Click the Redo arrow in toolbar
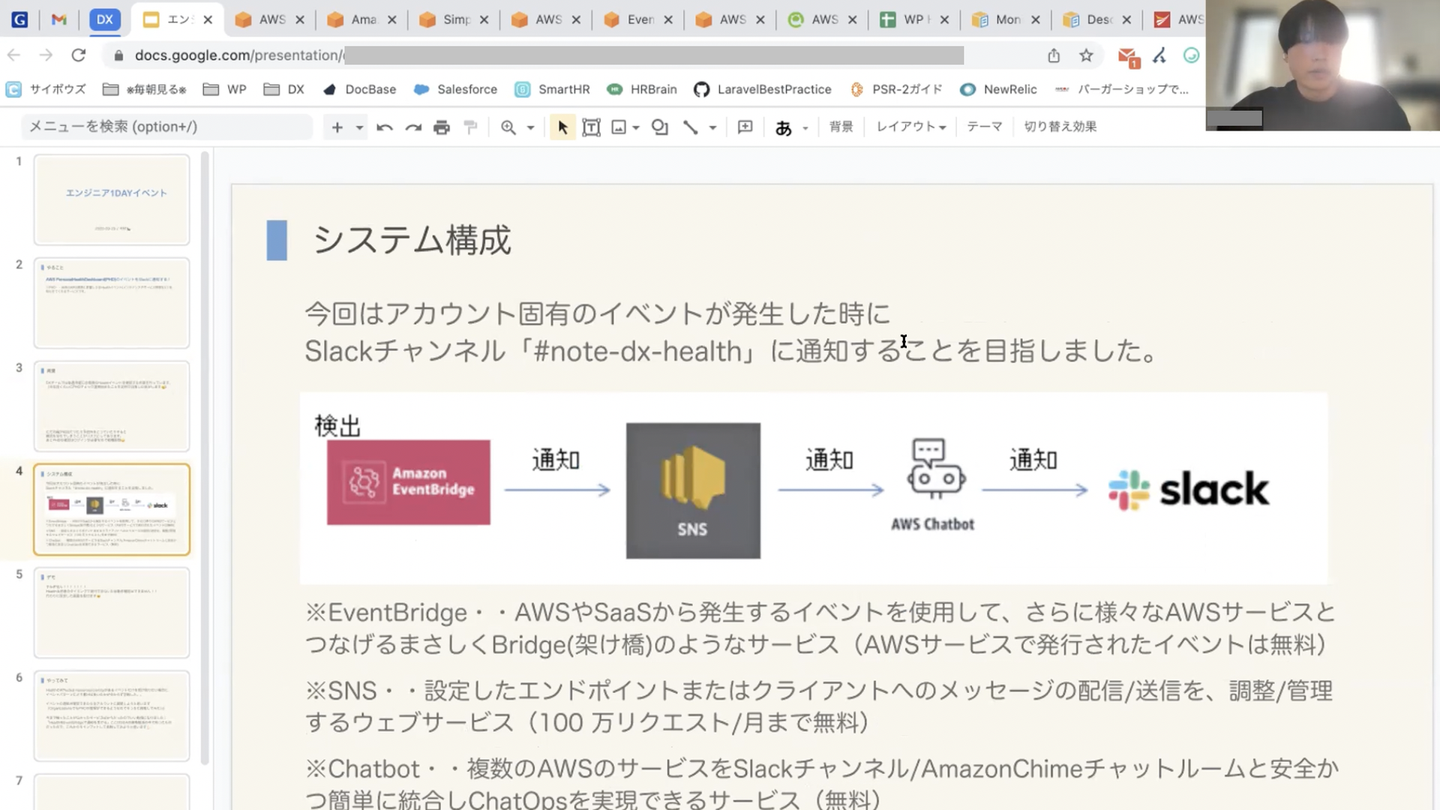 [x=413, y=127]
